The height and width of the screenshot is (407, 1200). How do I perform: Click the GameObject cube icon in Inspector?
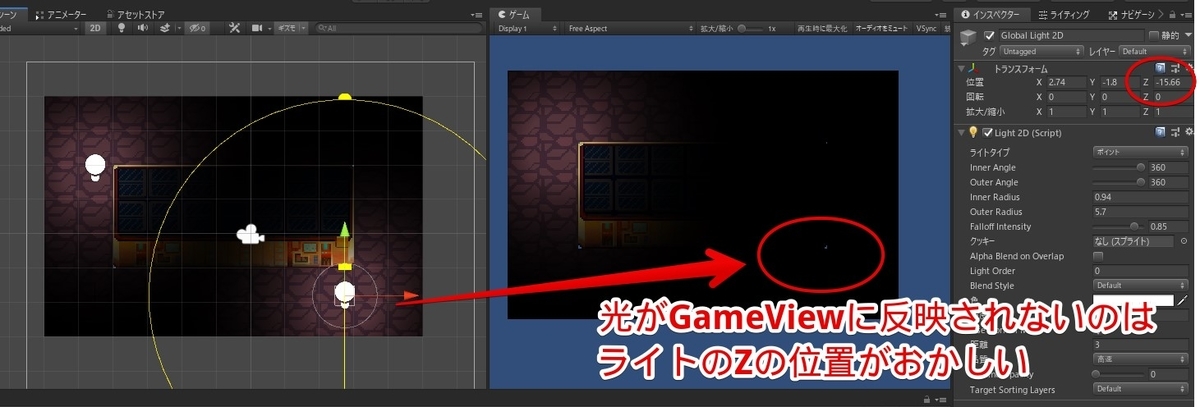coord(966,37)
